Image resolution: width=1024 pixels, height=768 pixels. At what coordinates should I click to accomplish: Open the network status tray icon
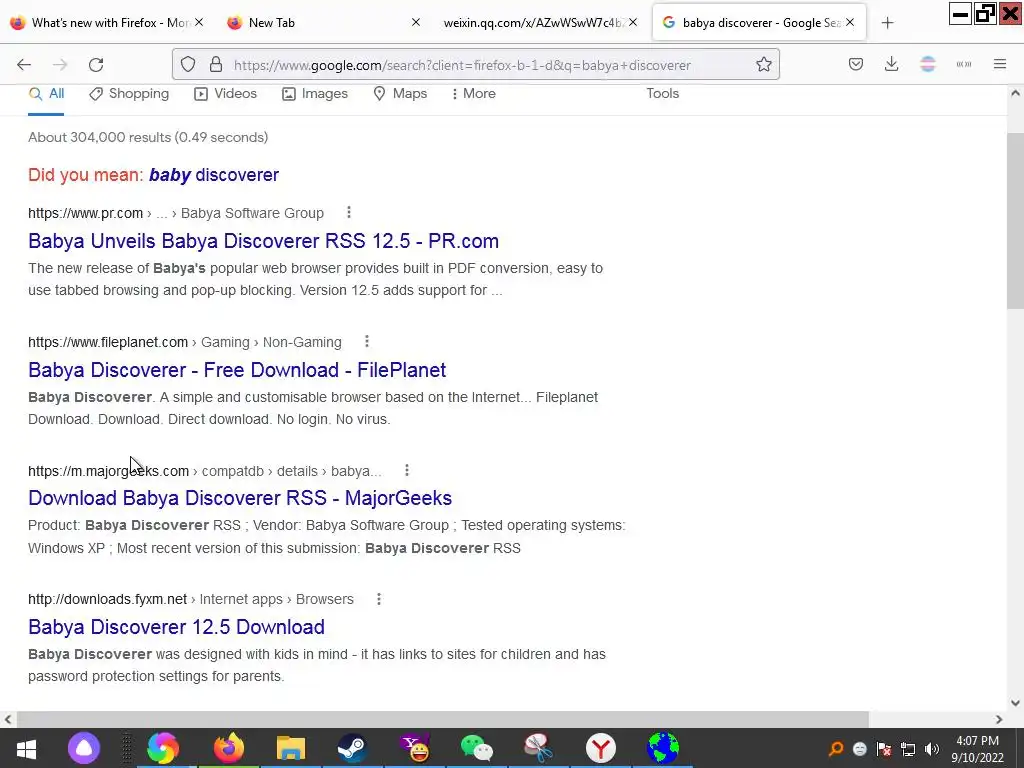(x=908, y=749)
